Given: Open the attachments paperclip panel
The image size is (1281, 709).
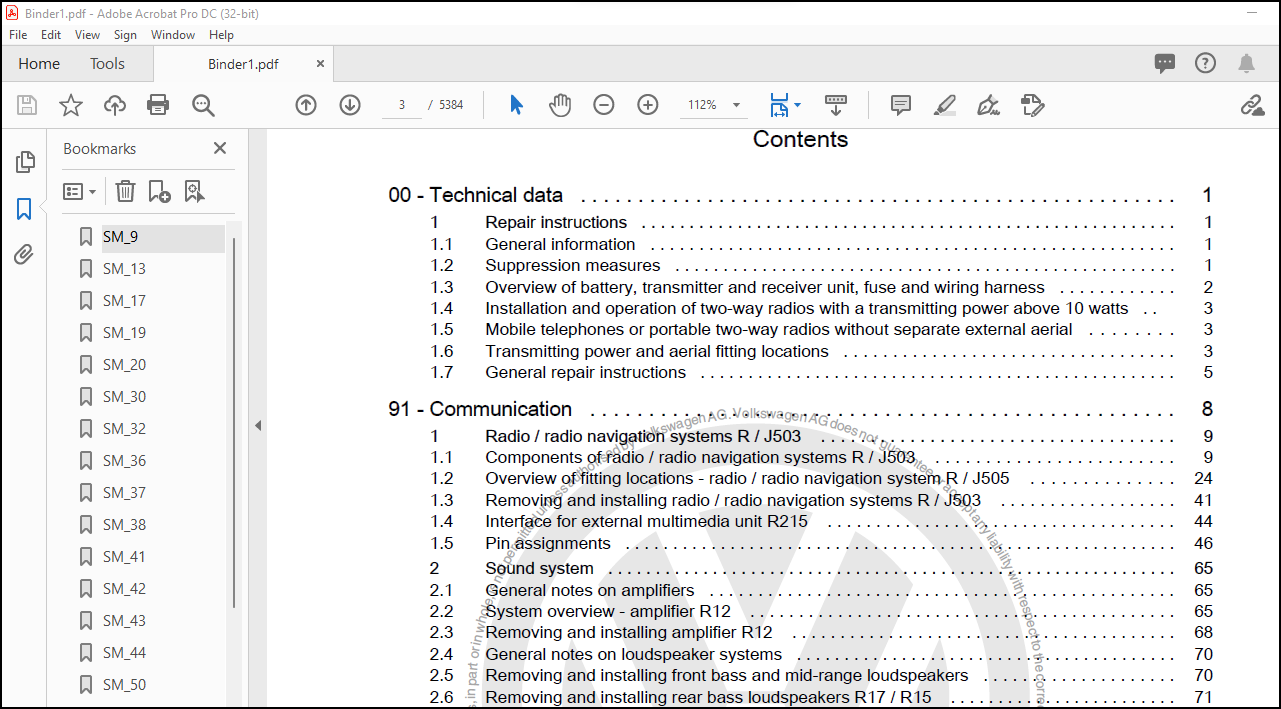Looking at the screenshot, I should click(25, 255).
